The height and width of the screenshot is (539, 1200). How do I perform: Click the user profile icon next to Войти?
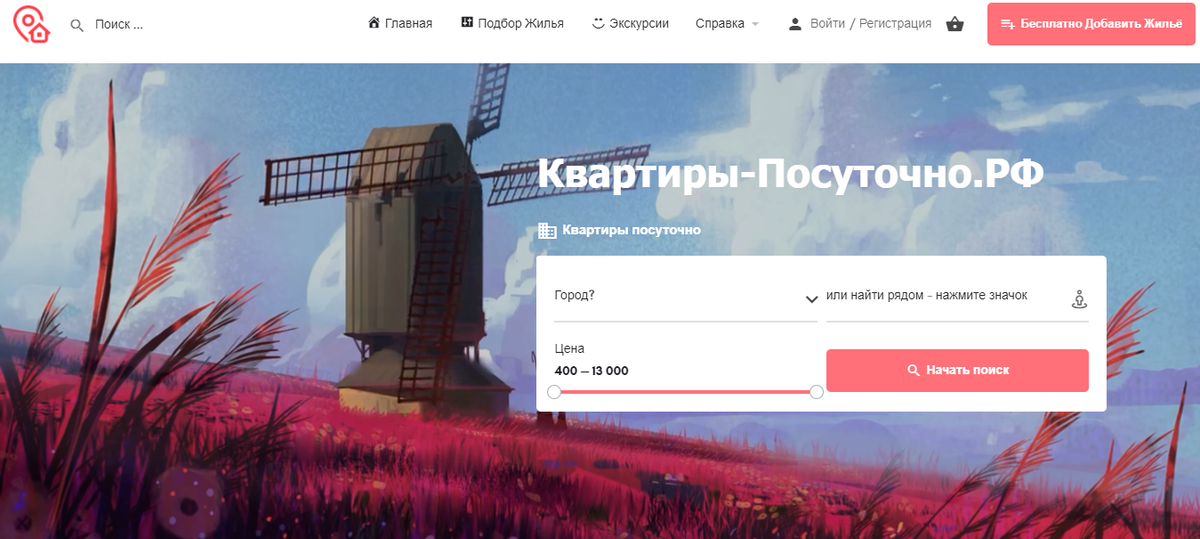[795, 24]
